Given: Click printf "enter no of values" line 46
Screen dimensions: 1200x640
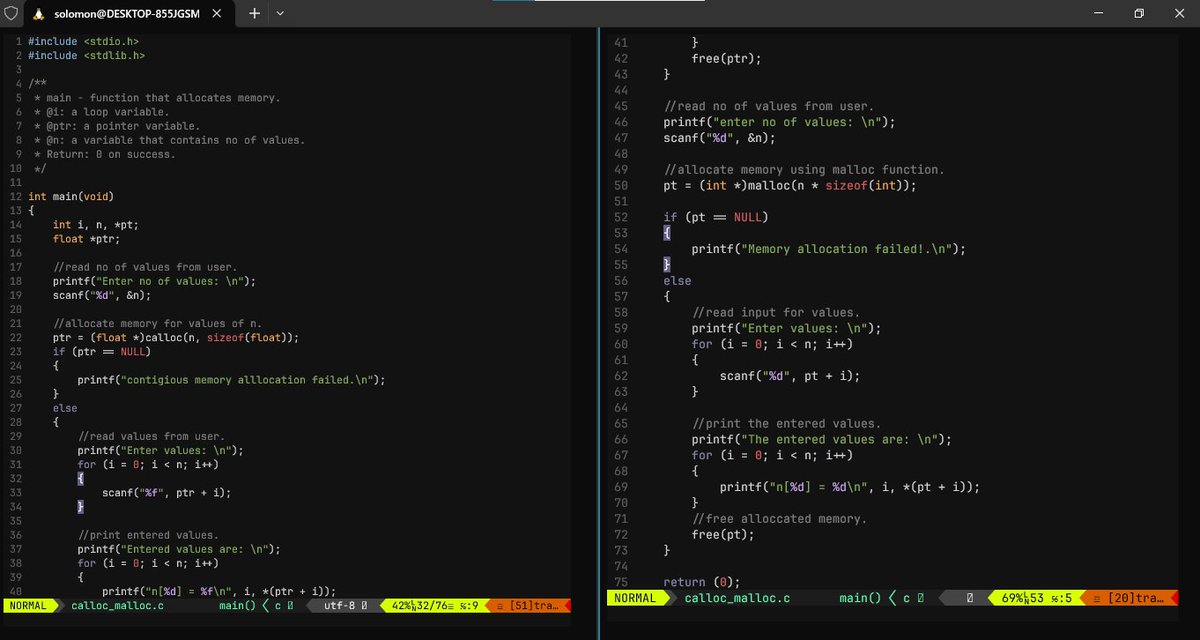Looking at the screenshot, I should tap(780, 122).
